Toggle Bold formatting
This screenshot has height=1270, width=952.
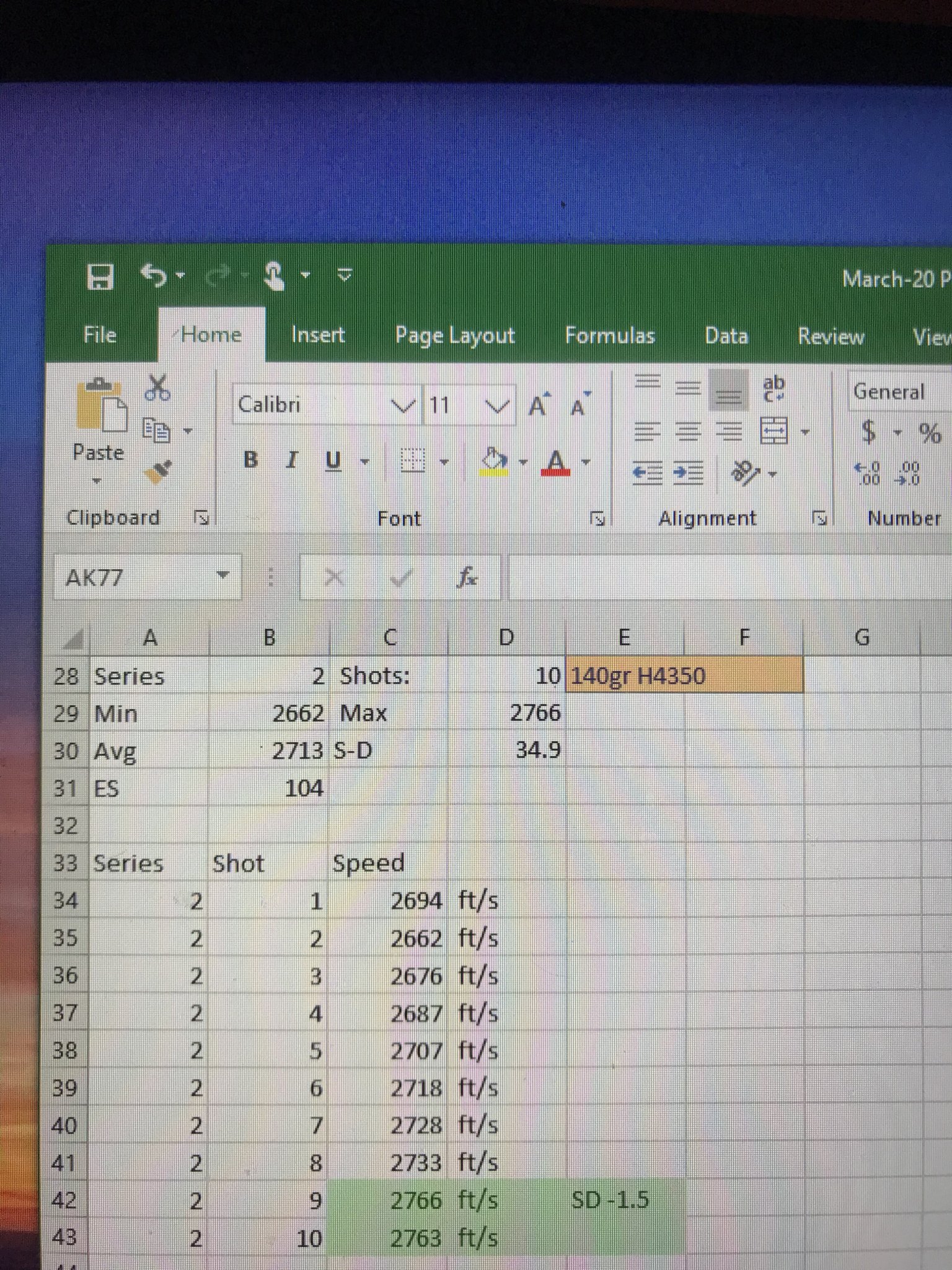[x=250, y=460]
